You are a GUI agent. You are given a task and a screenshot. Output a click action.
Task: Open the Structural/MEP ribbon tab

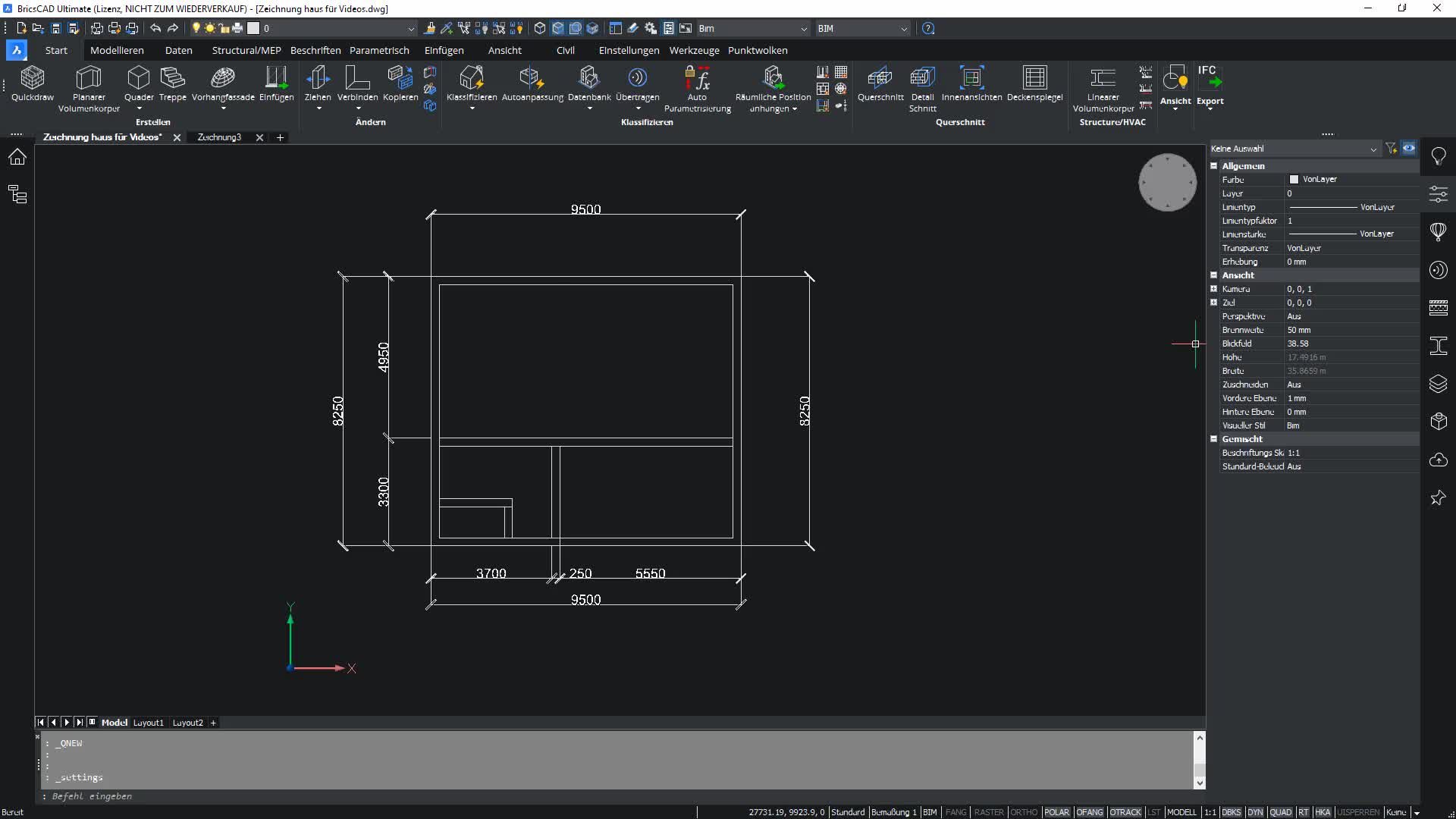[246, 50]
